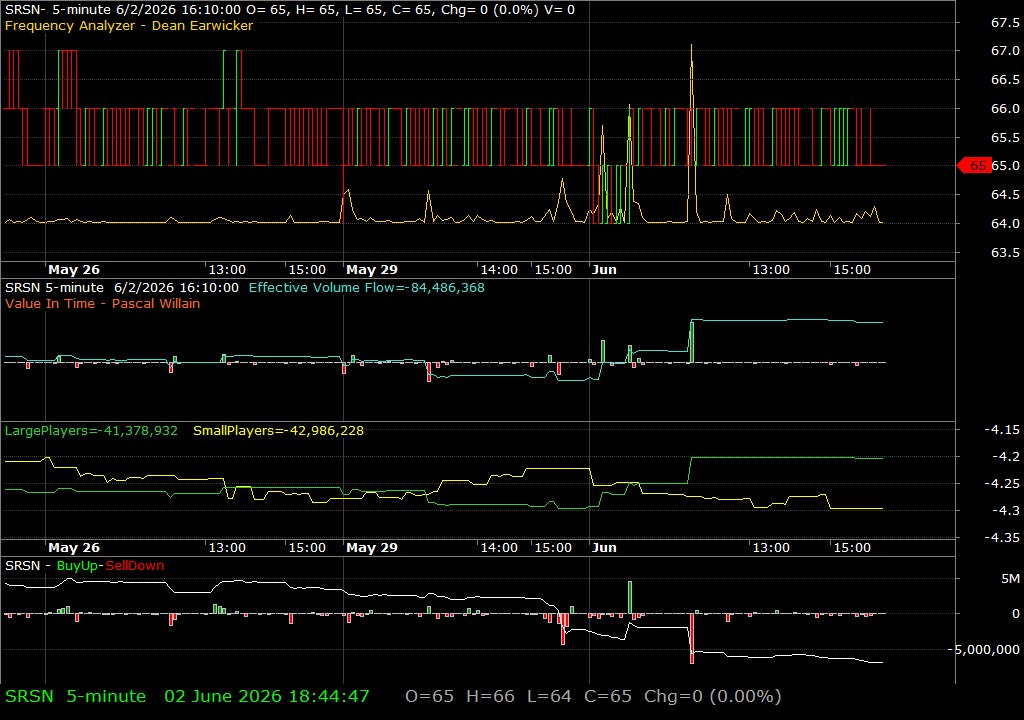Click the 65.5 price axis label
The image size is (1024, 720).
click(1005, 138)
